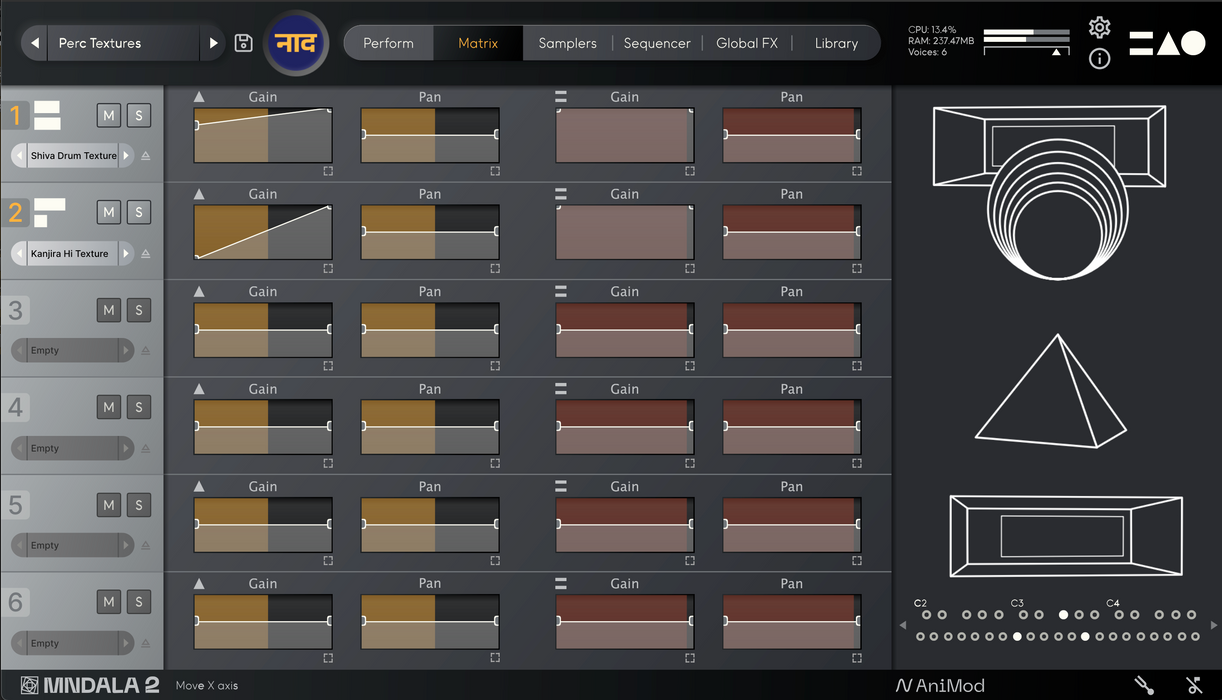Open the Sequencer tab

tap(657, 43)
